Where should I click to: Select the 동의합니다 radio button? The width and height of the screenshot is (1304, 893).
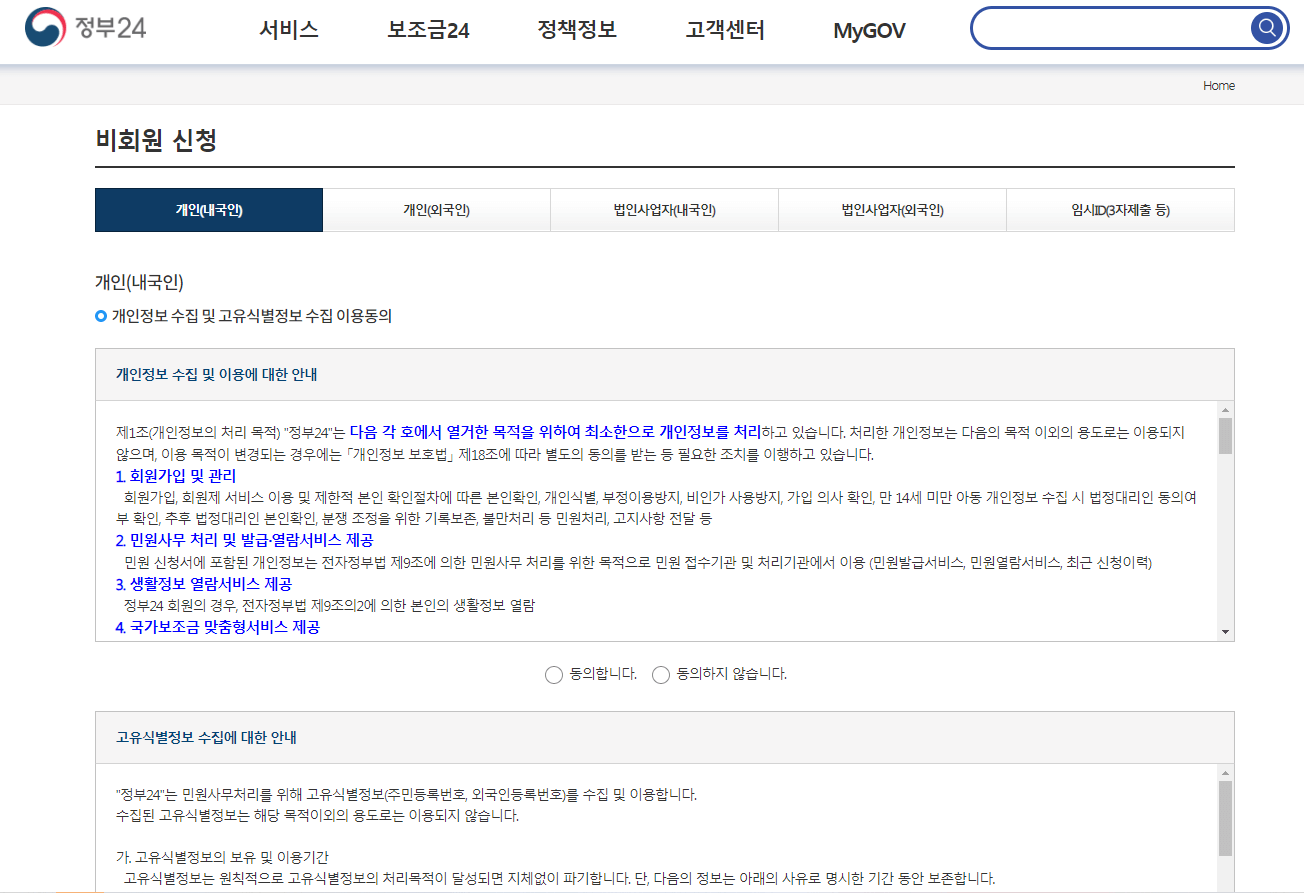pyautogui.click(x=554, y=675)
